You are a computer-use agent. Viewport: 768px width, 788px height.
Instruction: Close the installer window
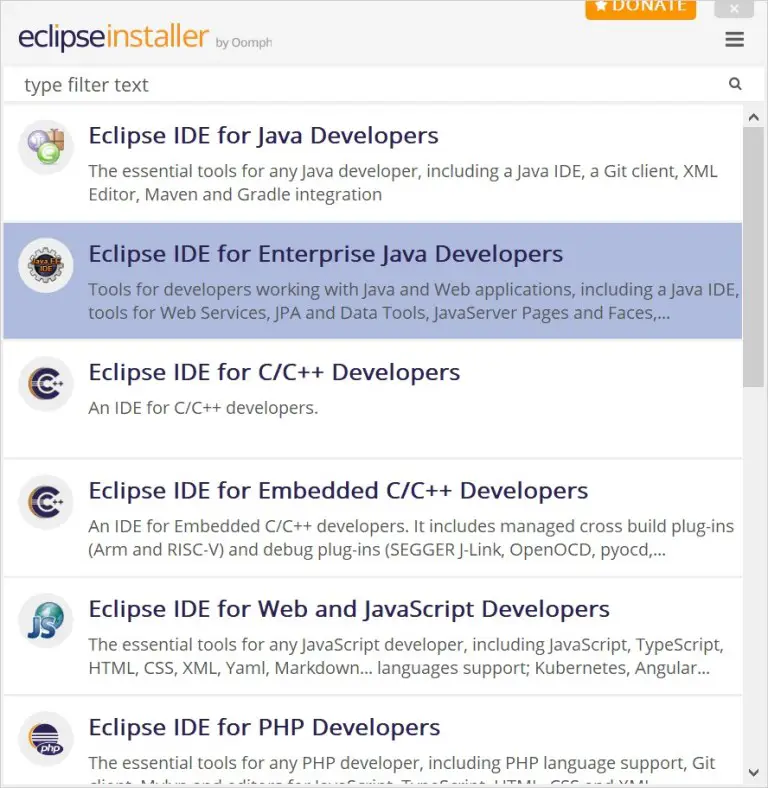[x=734, y=9]
